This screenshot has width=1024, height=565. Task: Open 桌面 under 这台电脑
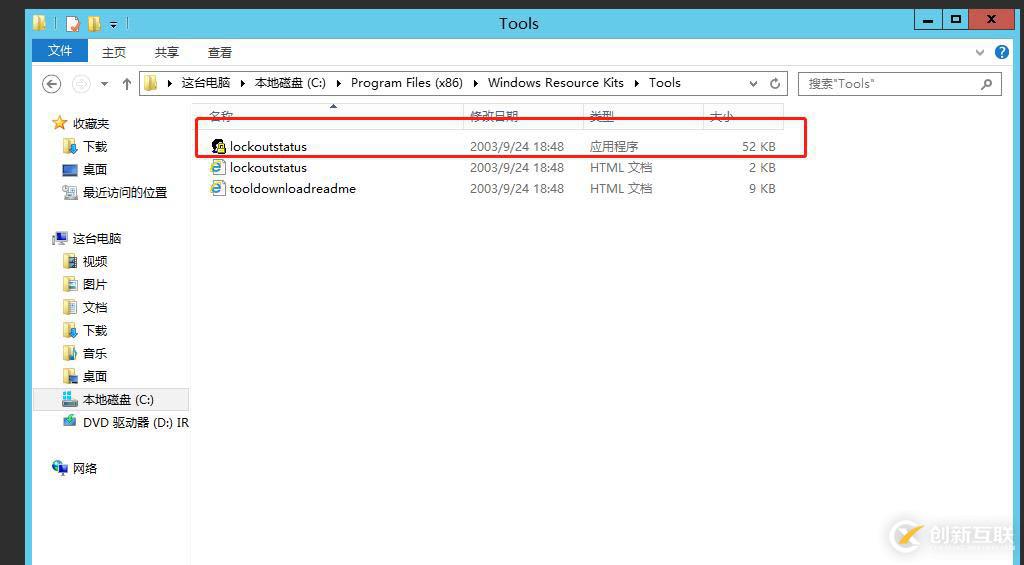click(95, 376)
